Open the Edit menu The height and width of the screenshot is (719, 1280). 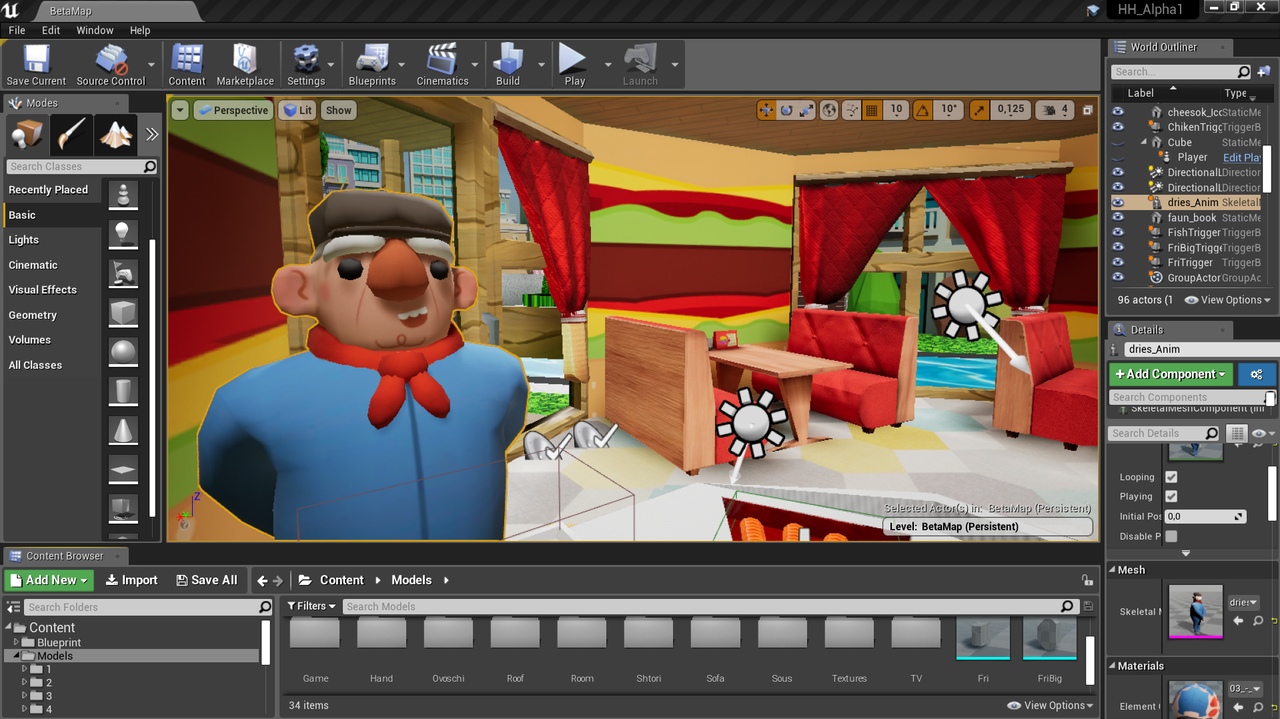point(51,30)
